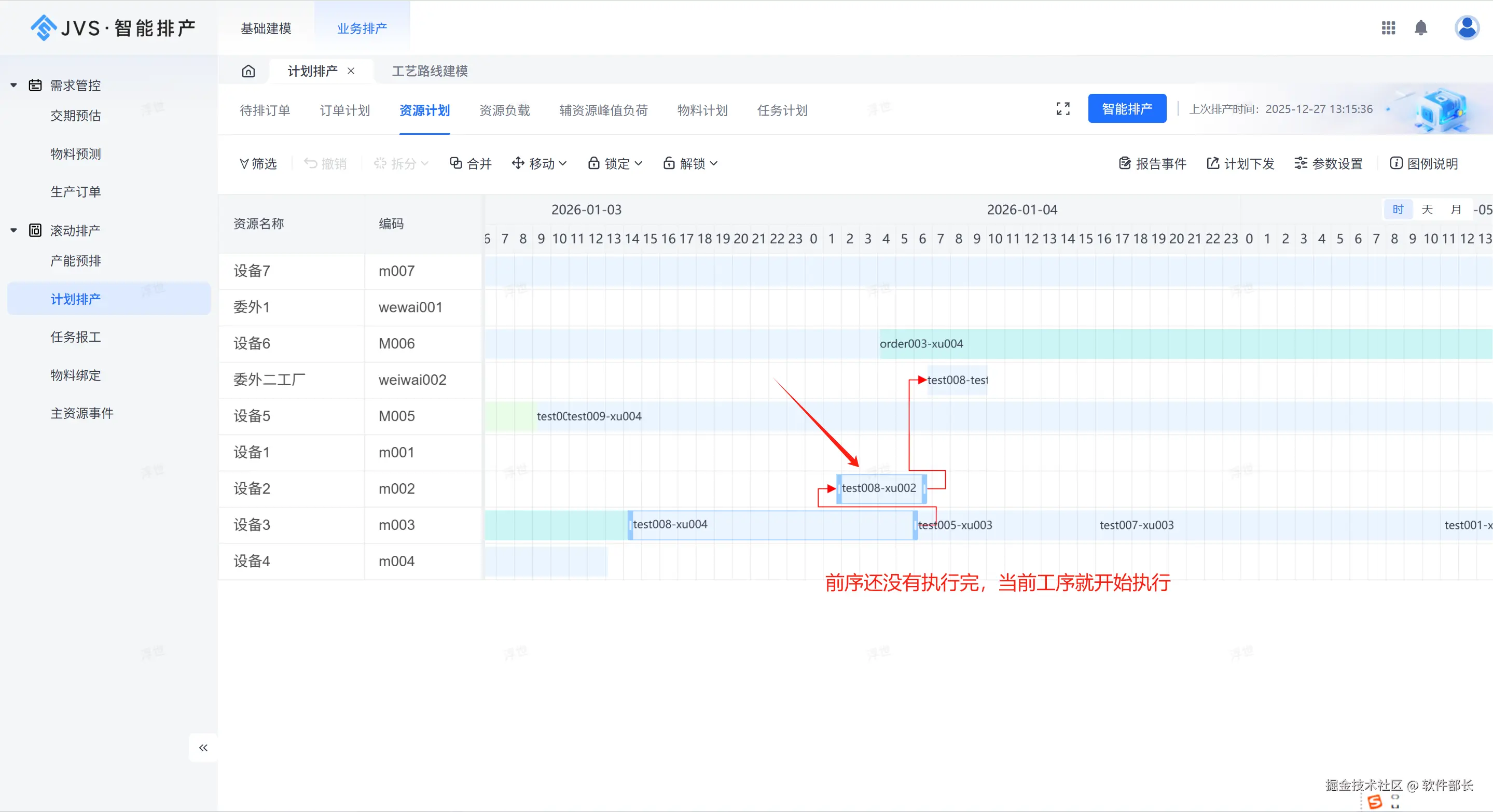Click the 智能排产 button
This screenshot has width=1493, height=812.
(1127, 109)
